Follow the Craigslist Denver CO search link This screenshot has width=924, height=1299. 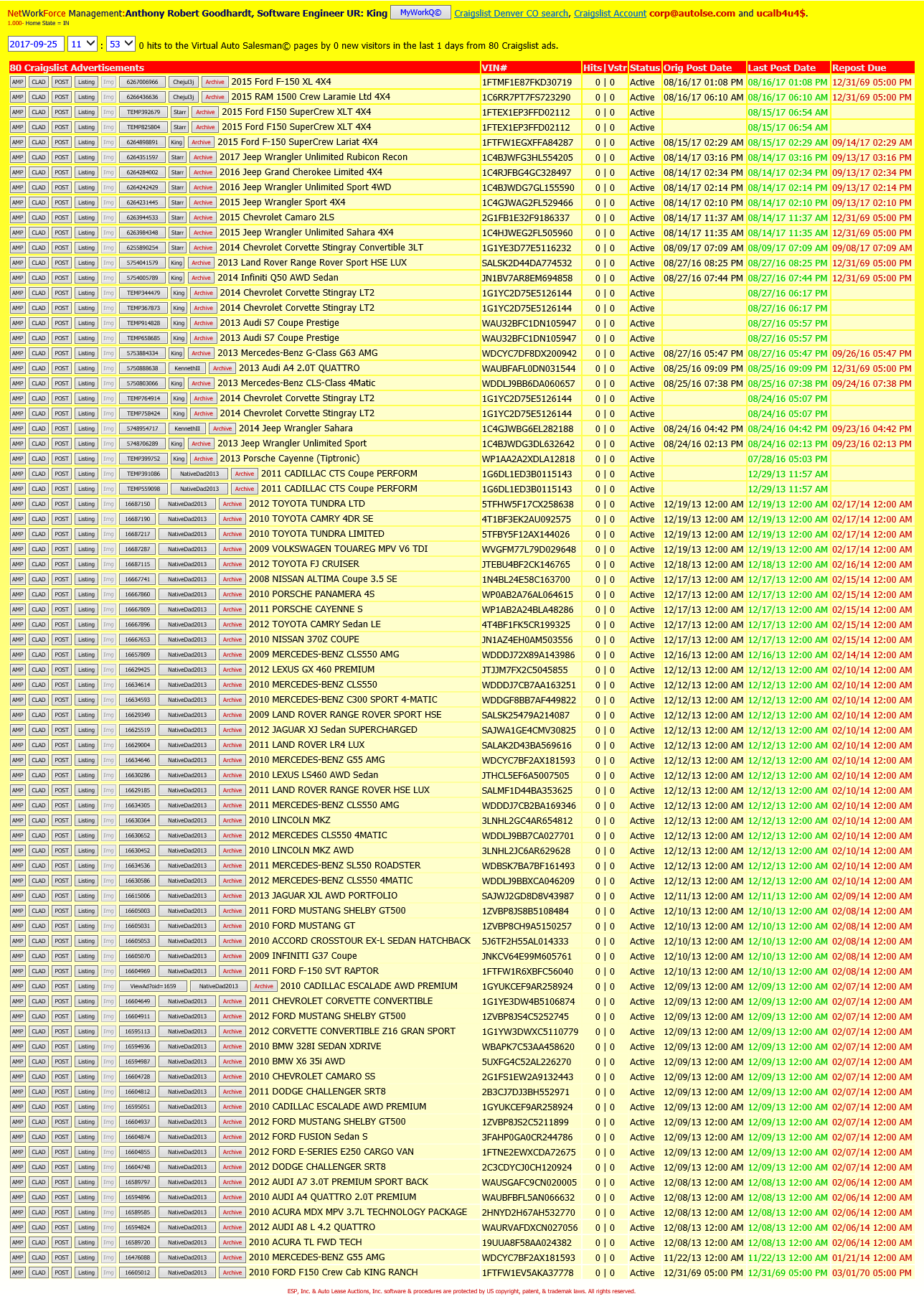point(511,14)
